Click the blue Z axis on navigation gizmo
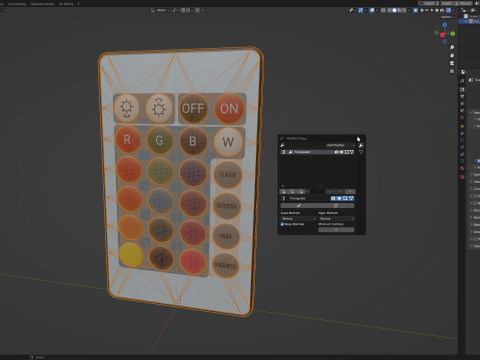Image resolution: width=480 pixels, height=360 pixels. point(445,25)
